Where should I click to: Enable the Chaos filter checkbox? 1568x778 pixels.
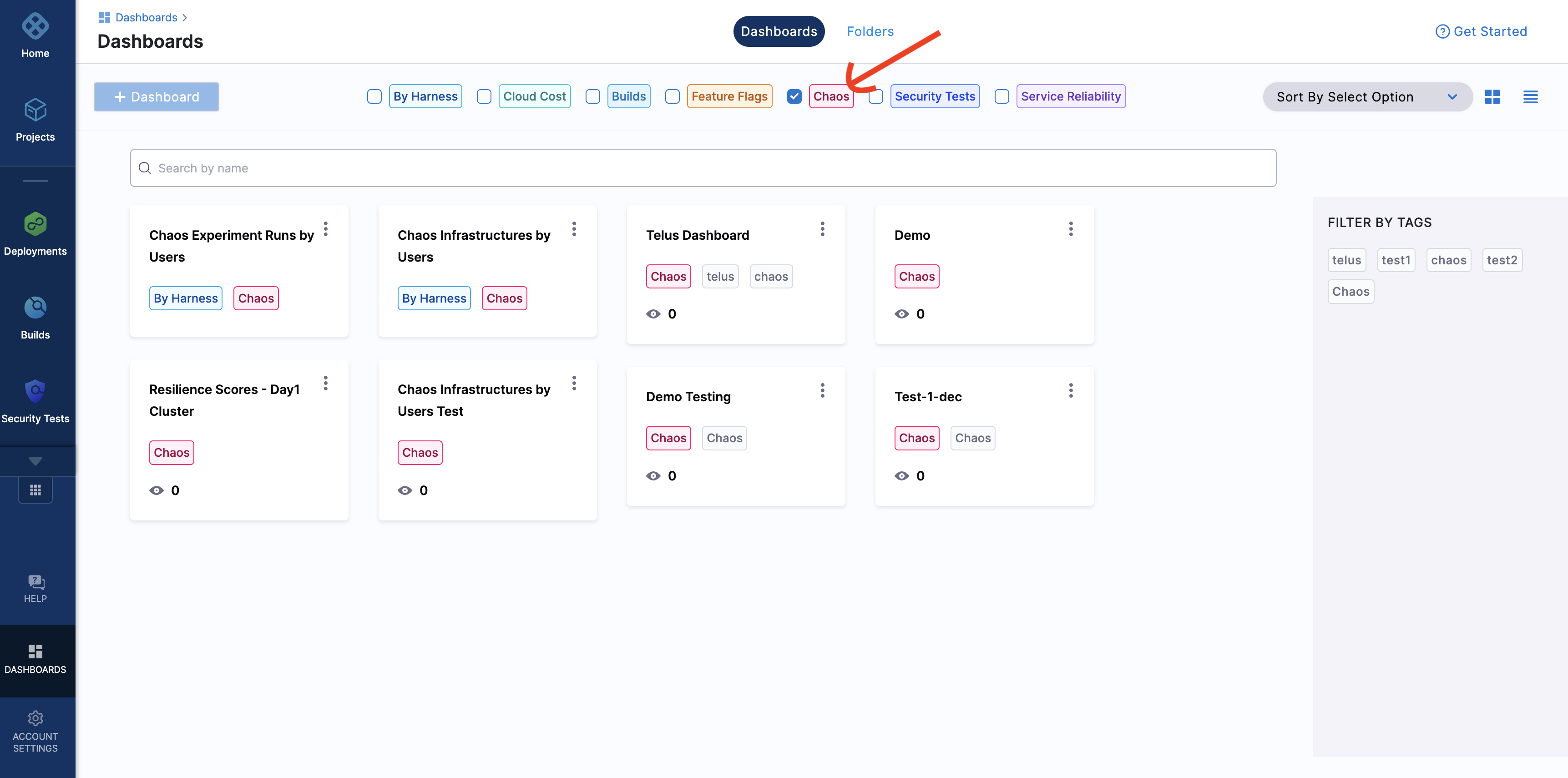pyautogui.click(x=795, y=95)
